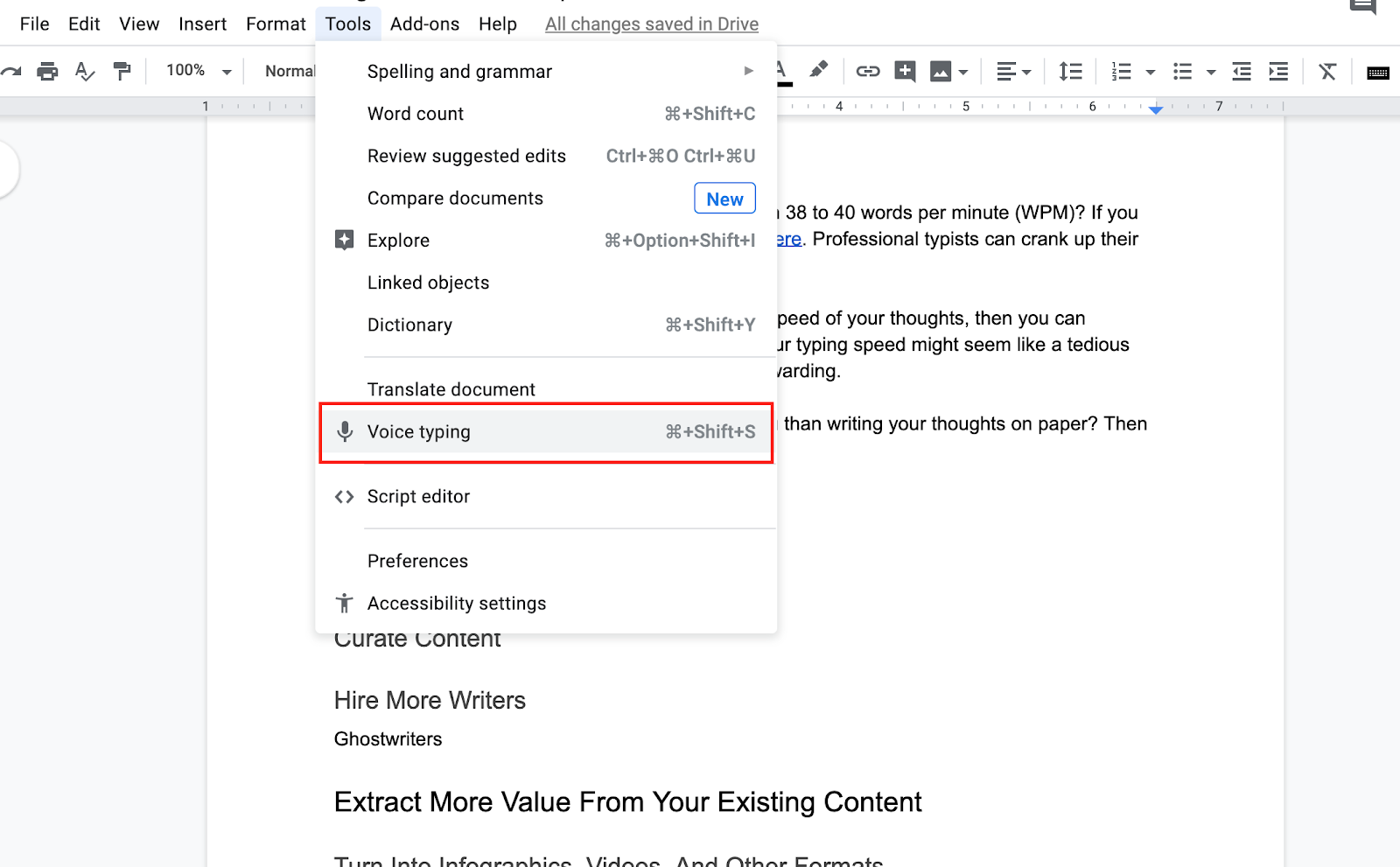This screenshot has width=1400, height=867.
Task: Click the Numbered list icon
Action: point(1121,71)
